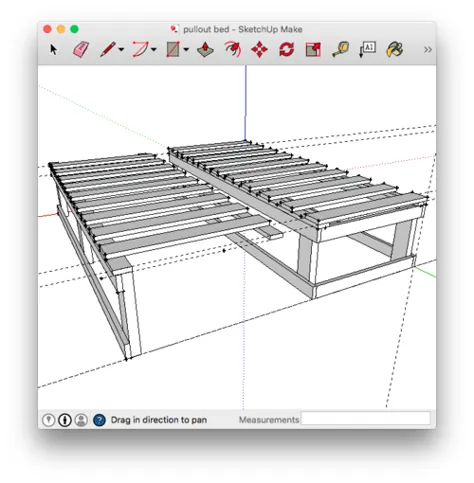Open dropdown arrow beside Line tool
This screenshot has height=483, width=474.
click(x=121, y=50)
